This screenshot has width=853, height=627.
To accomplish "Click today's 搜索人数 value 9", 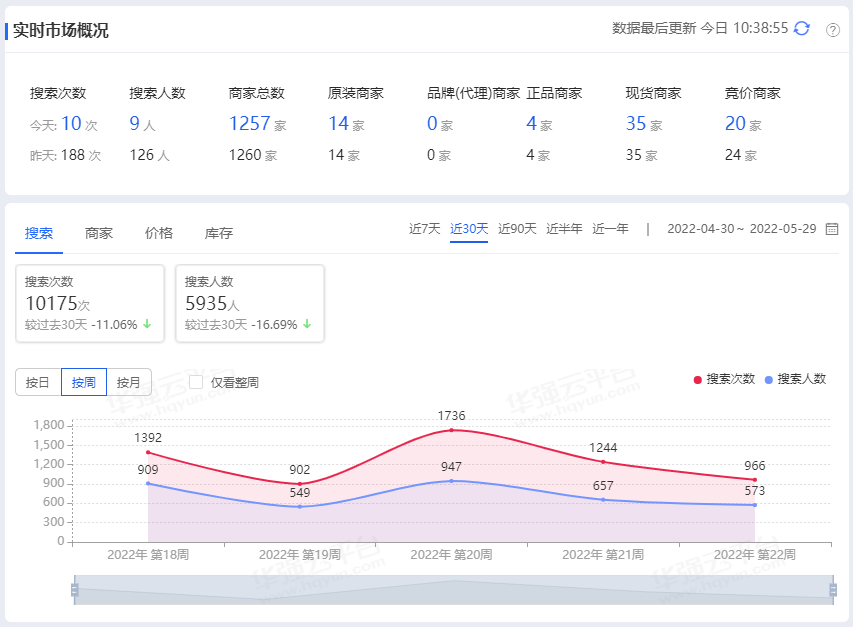I will [134, 123].
